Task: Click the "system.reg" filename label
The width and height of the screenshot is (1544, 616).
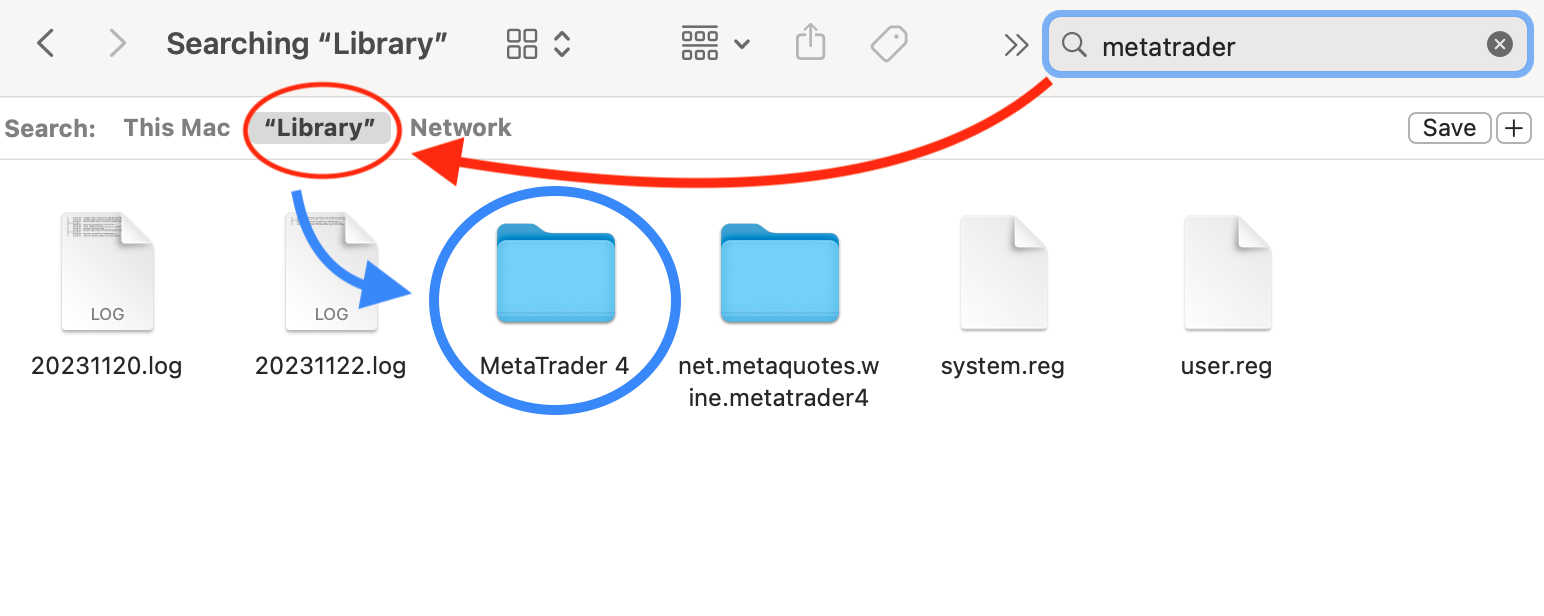Action: pos(1003,366)
